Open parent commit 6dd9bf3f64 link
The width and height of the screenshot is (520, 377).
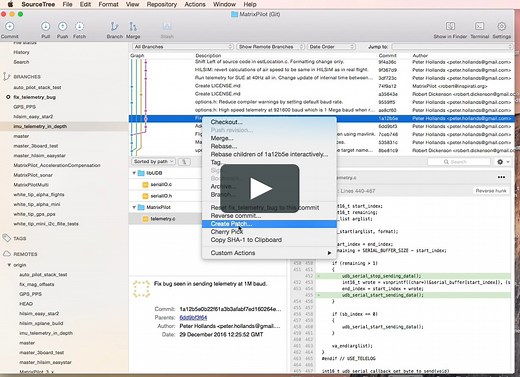193,318
